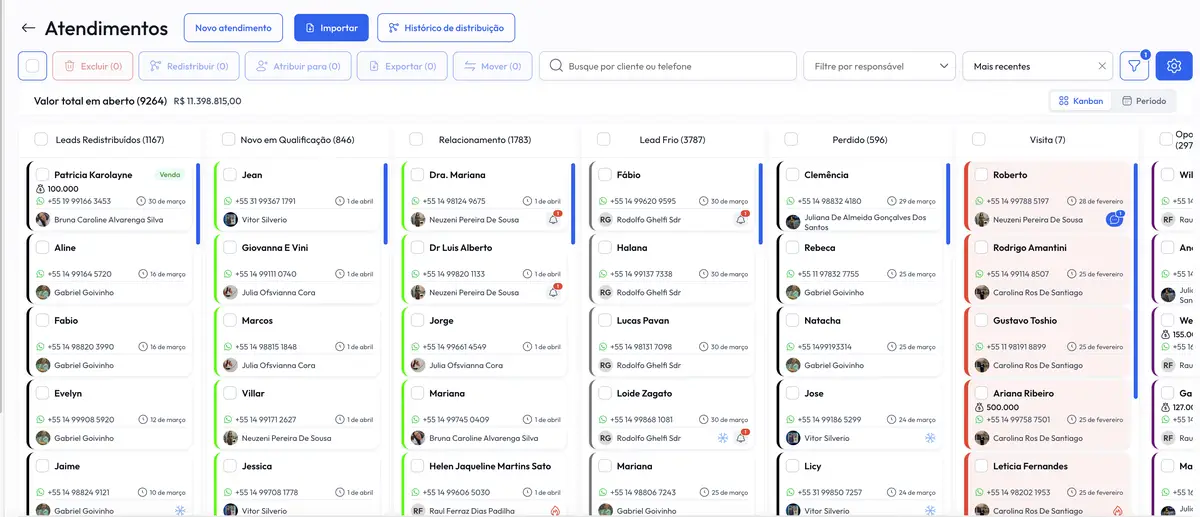Click the bell icon on Dr Luis Alberto card
The width and height of the screenshot is (1200, 517).
(553, 292)
